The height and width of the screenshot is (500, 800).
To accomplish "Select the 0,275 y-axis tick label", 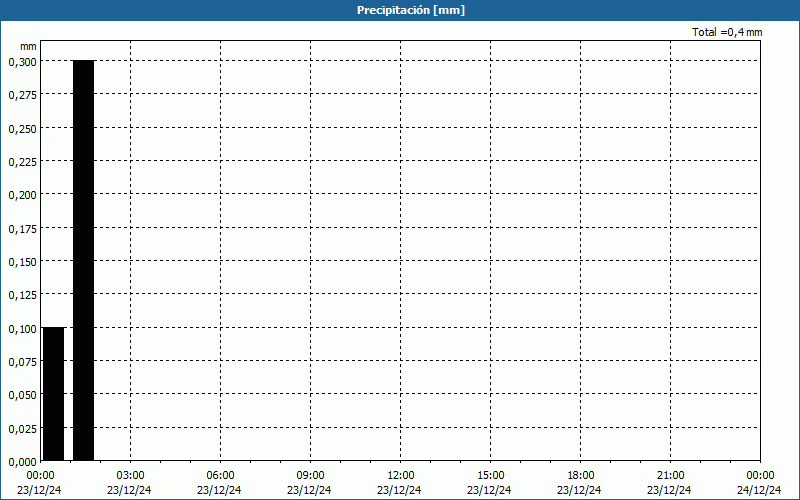I will click(x=22, y=95).
